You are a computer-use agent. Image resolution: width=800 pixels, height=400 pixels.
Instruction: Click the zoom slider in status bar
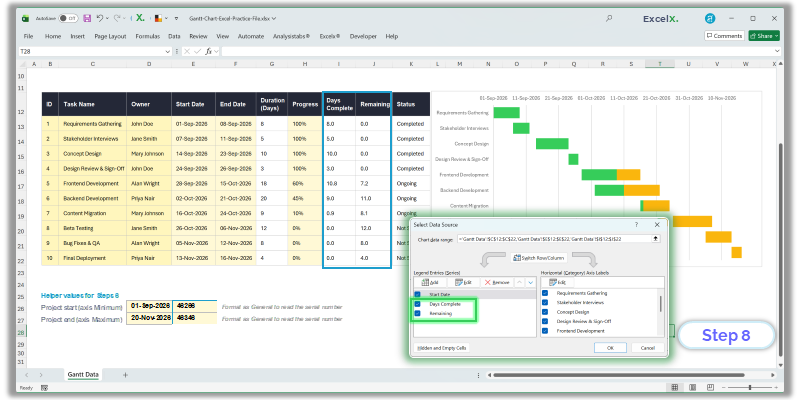point(748,388)
